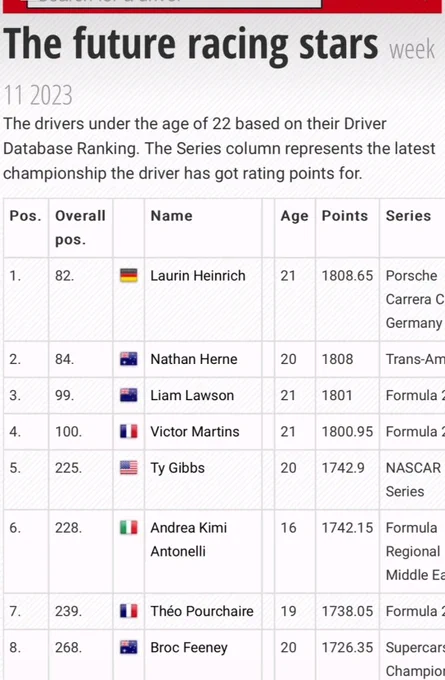This screenshot has width=445, height=680.
Task: Click the New Zealand flag beside Liam Lawson
Action: [129, 395]
